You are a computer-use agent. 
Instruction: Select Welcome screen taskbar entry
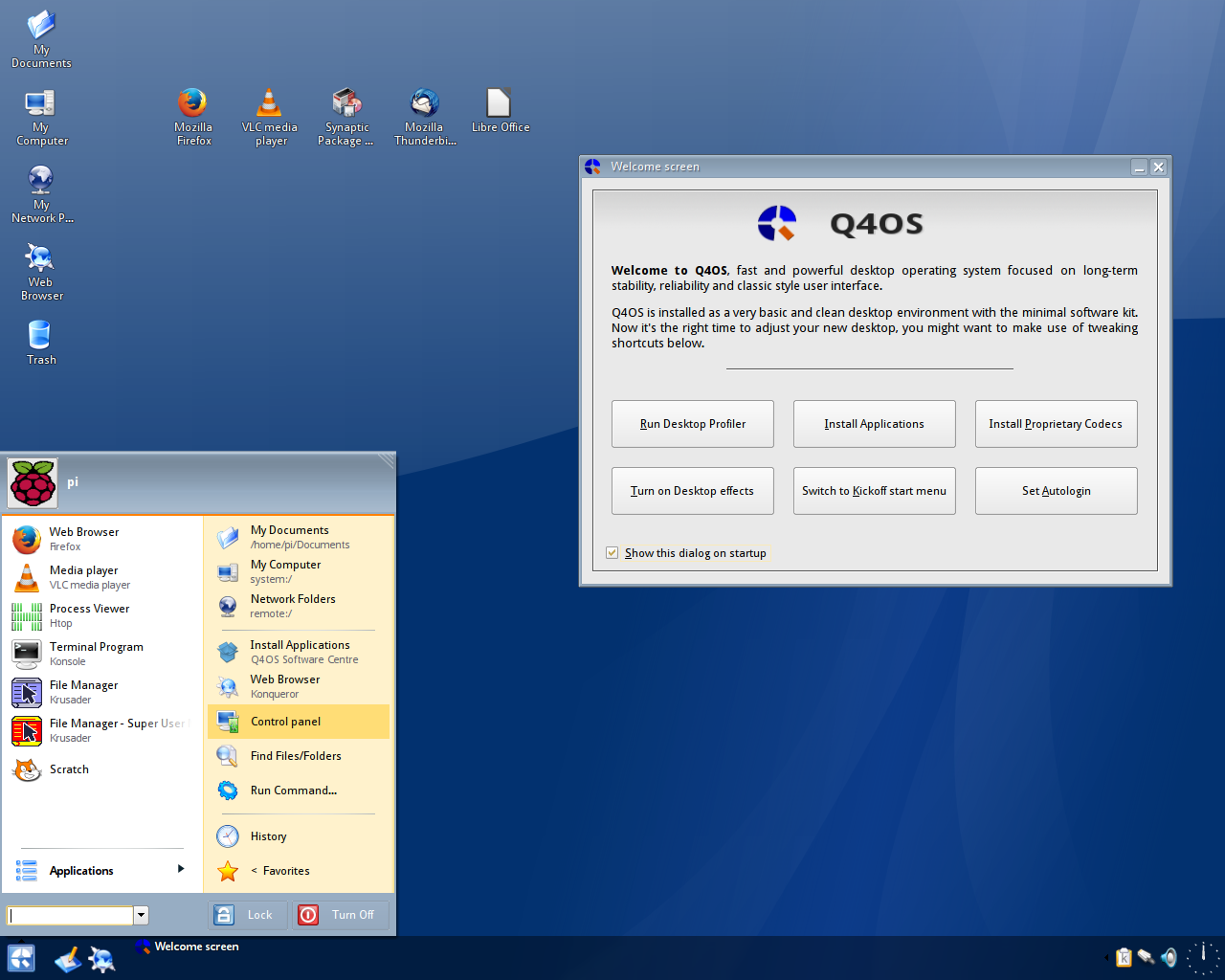pos(189,947)
